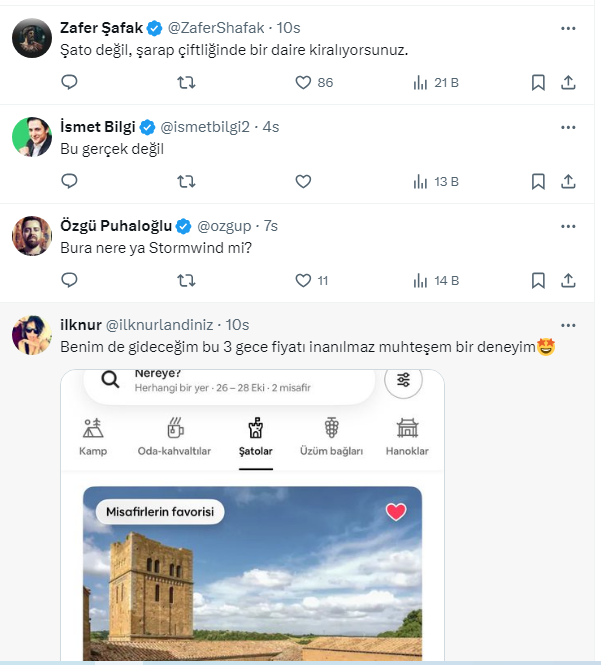The image size is (601, 665).
Task: Open more options on İsmet Bilgi's tweet
Action: pos(568,128)
